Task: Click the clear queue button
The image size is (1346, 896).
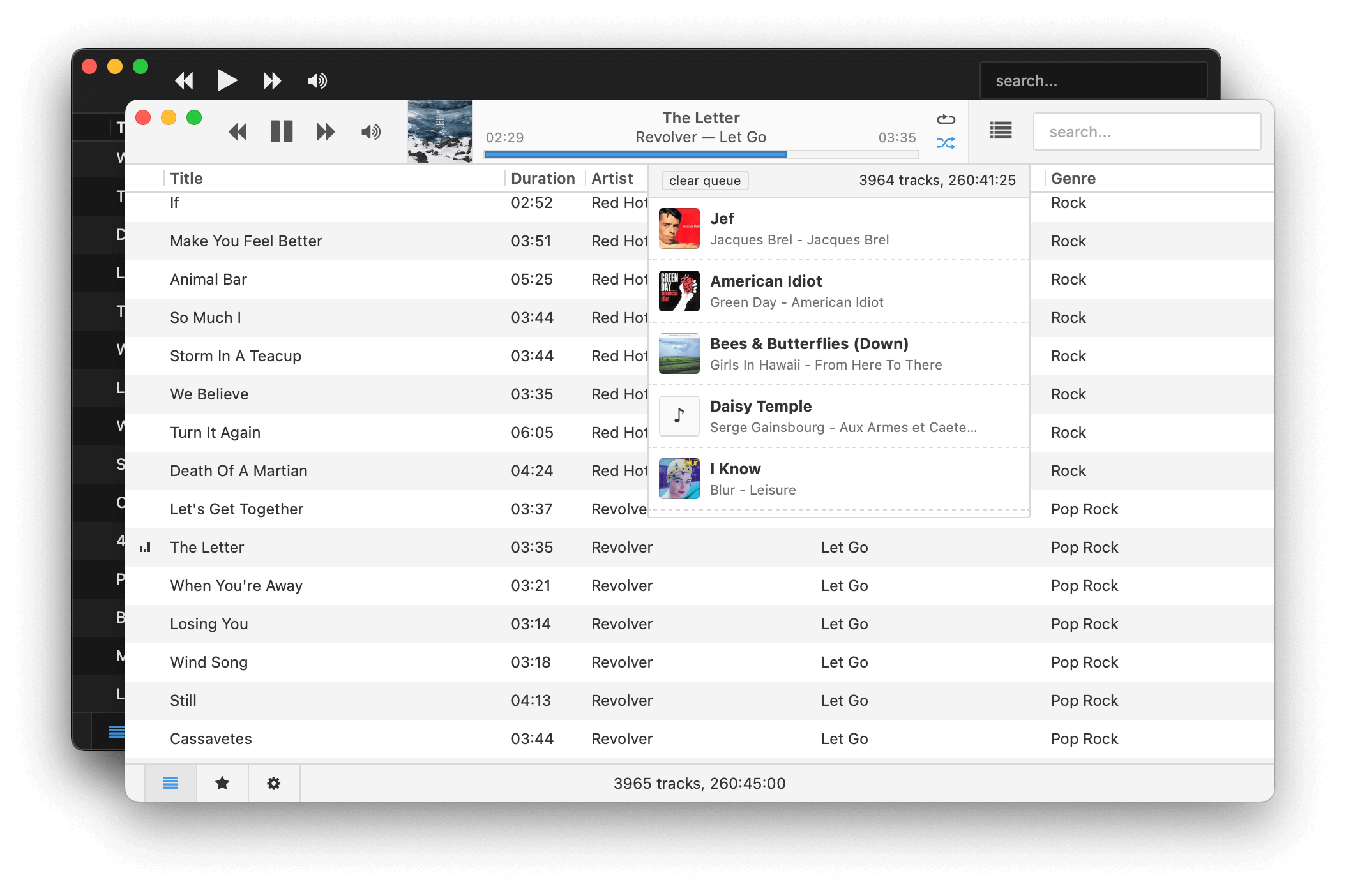Action: click(704, 181)
